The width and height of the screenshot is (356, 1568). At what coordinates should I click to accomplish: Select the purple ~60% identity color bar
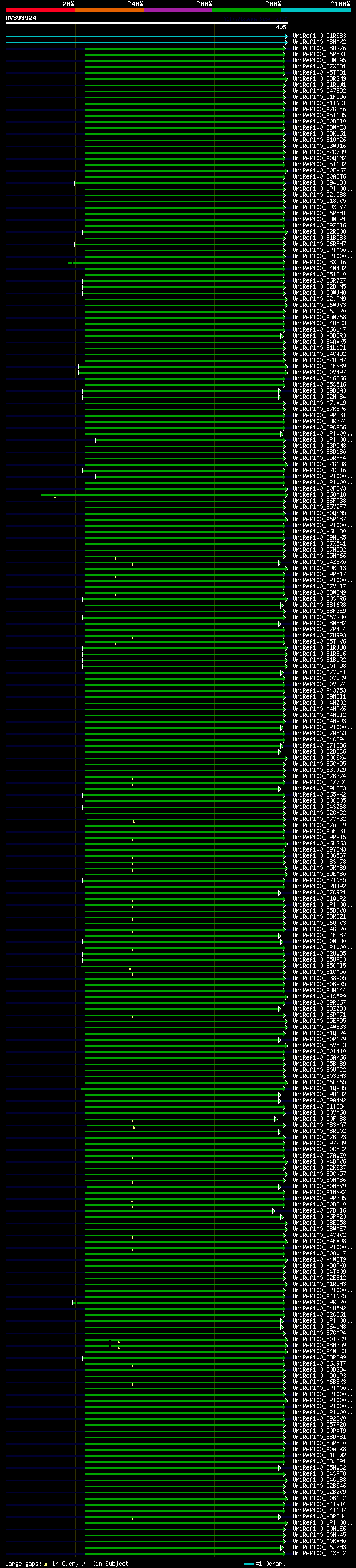(179, 10)
